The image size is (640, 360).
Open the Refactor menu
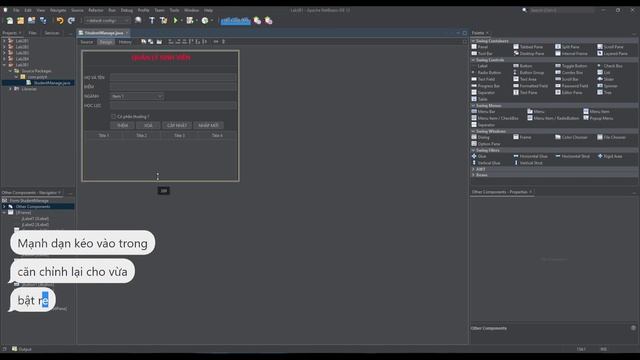click(x=96, y=10)
